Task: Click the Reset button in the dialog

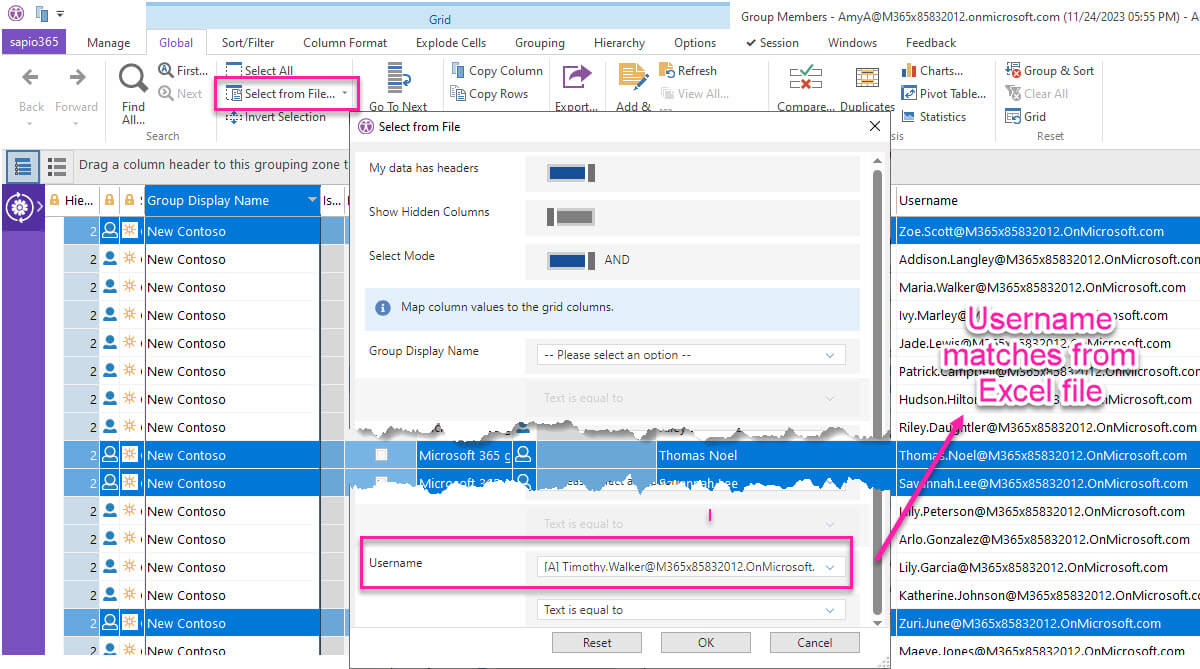Action: 597,643
